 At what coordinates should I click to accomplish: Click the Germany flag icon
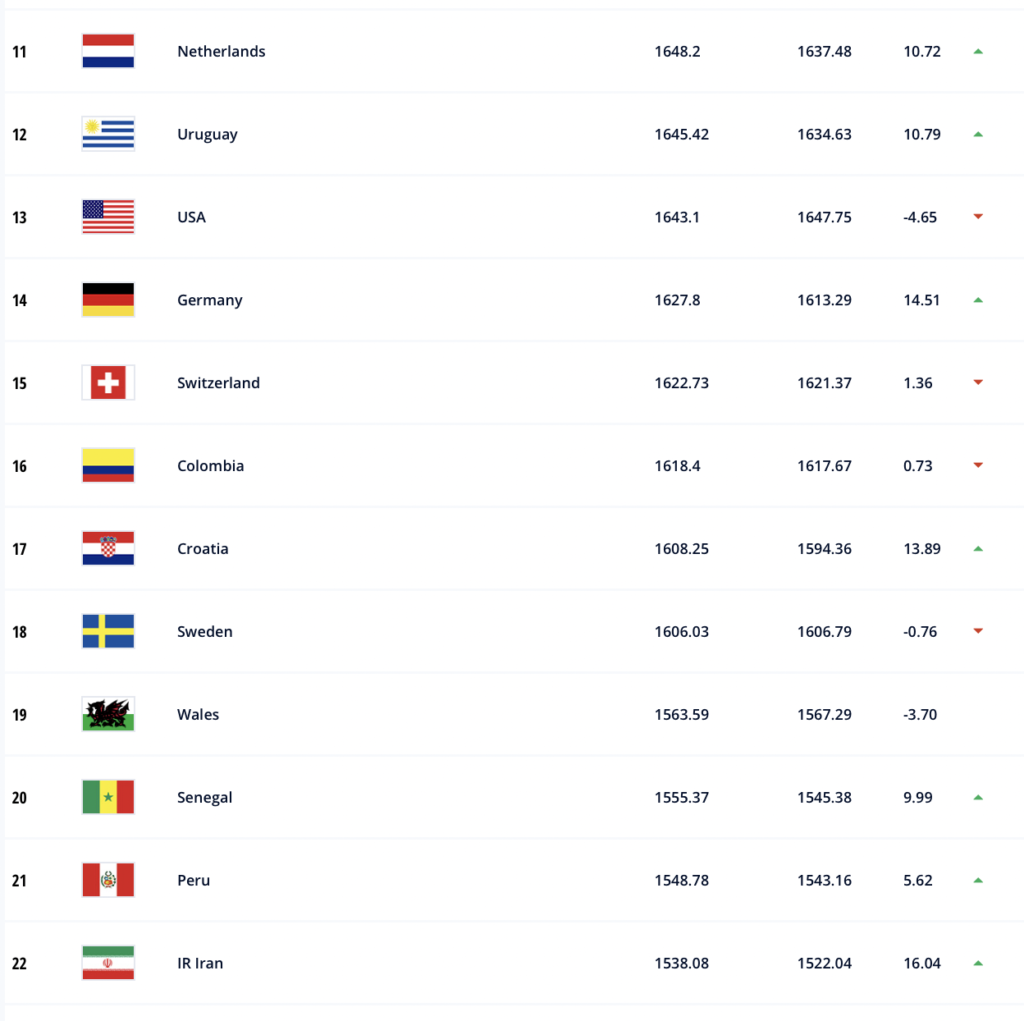coord(108,300)
